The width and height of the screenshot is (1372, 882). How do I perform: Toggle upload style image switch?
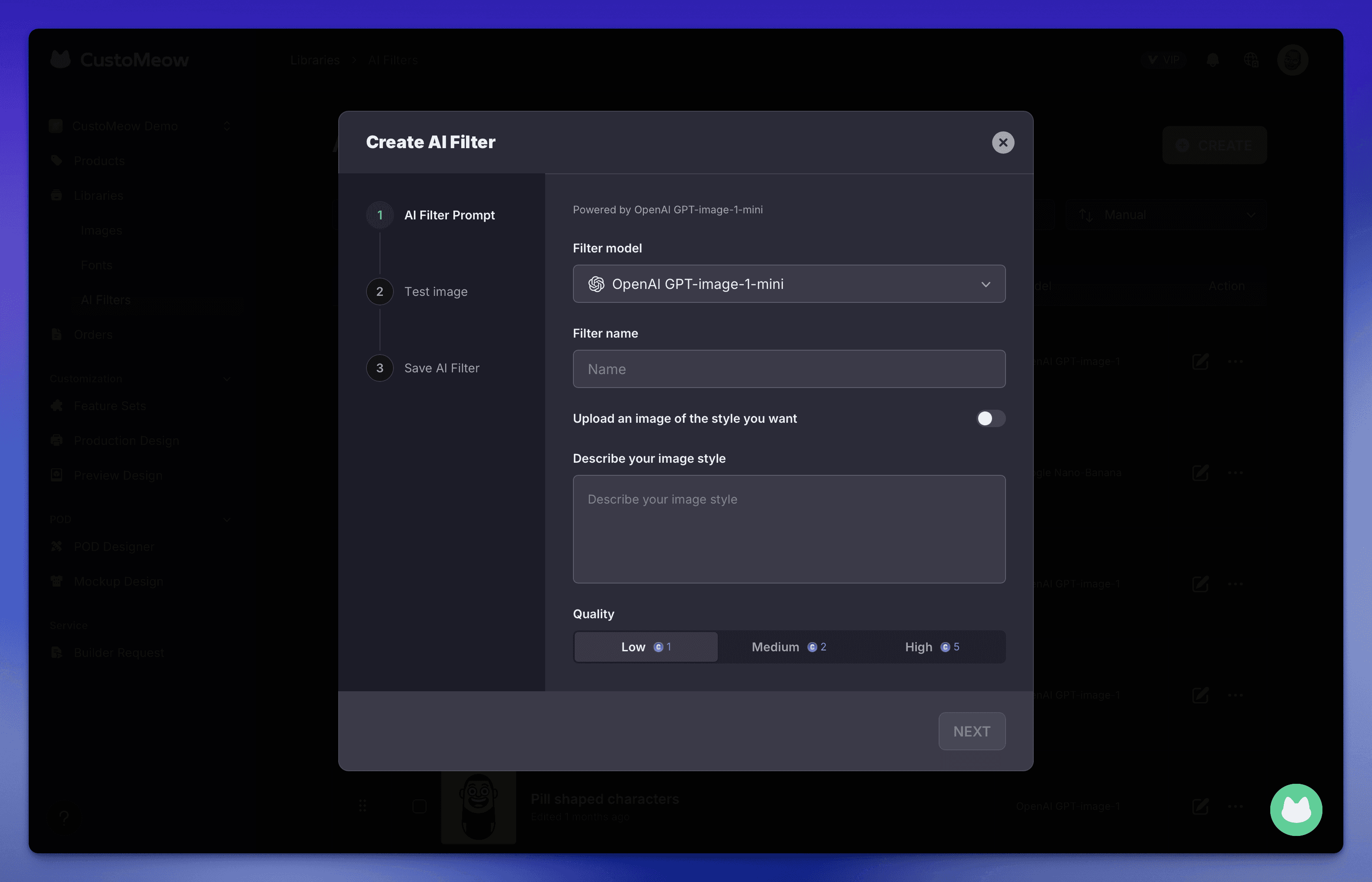tap(990, 419)
